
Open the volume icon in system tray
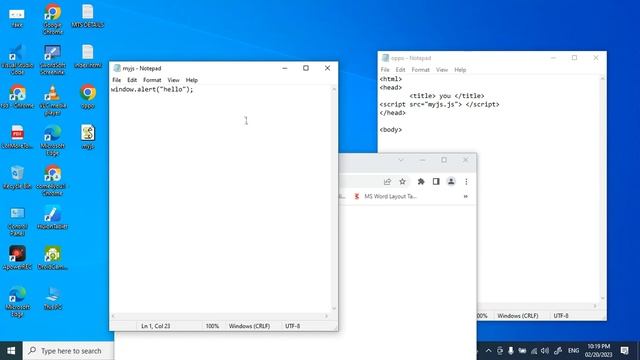coord(545,351)
